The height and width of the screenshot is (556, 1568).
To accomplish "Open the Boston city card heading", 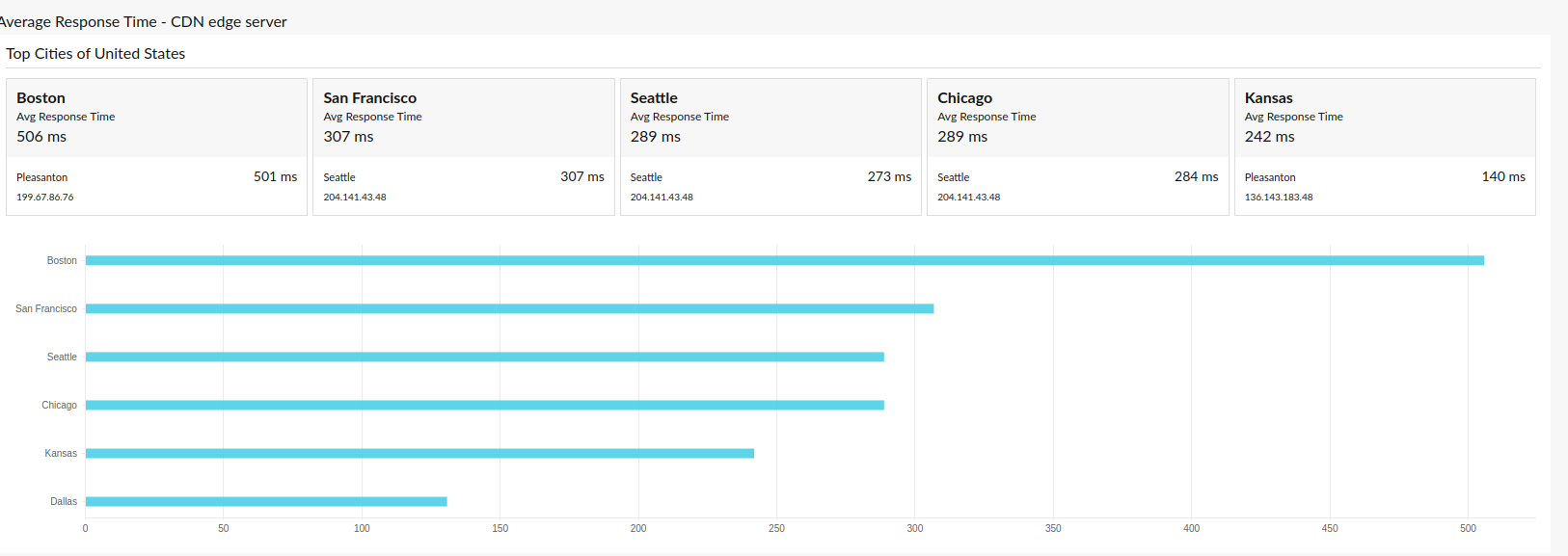I will (x=41, y=98).
